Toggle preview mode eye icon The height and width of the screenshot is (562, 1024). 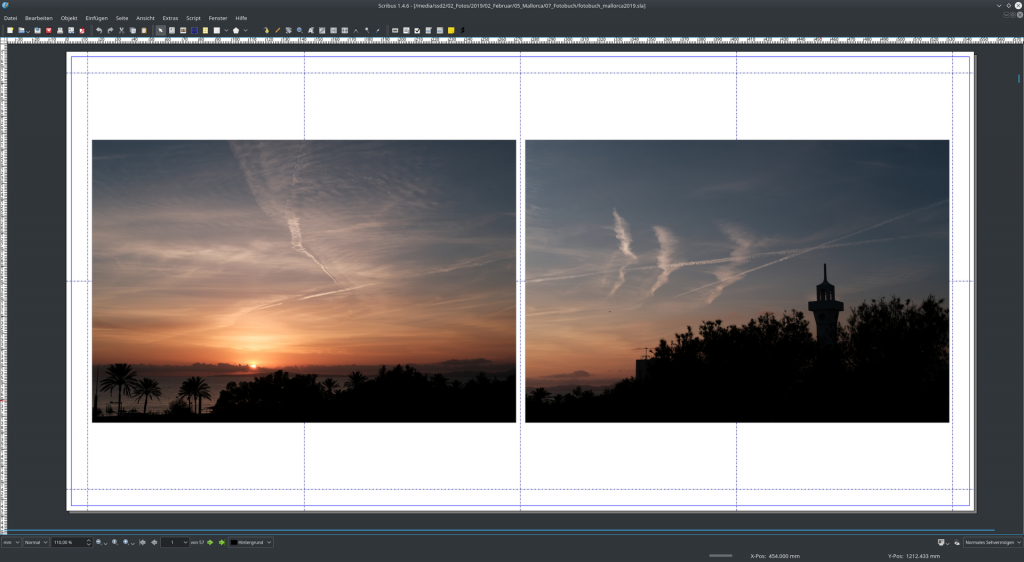point(955,542)
